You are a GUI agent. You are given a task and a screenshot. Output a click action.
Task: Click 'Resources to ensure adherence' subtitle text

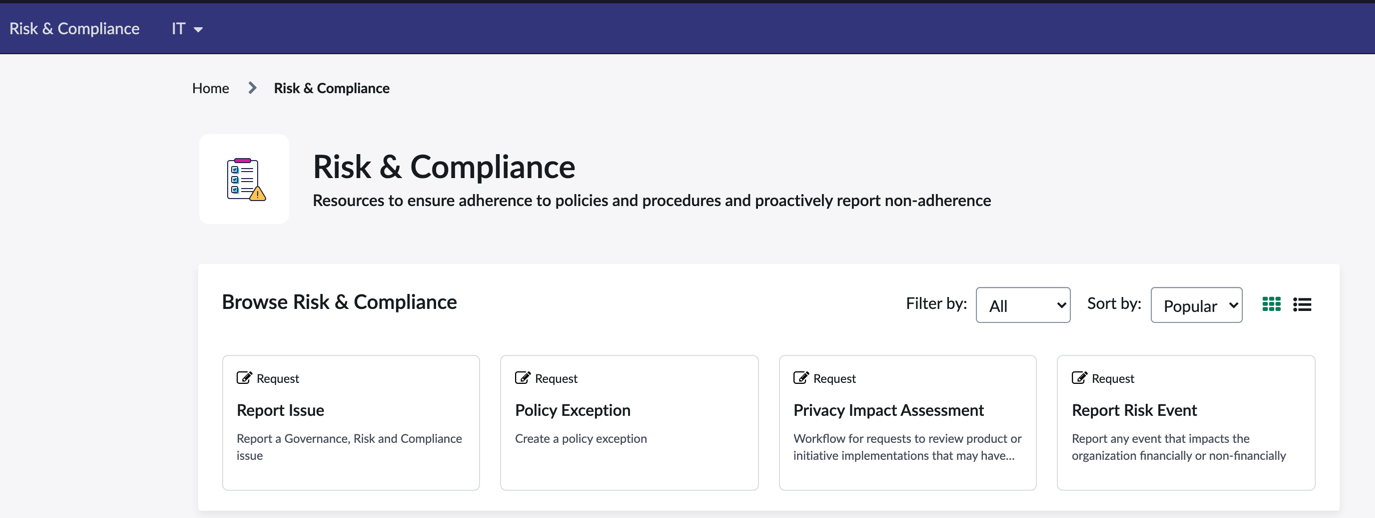(x=652, y=200)
